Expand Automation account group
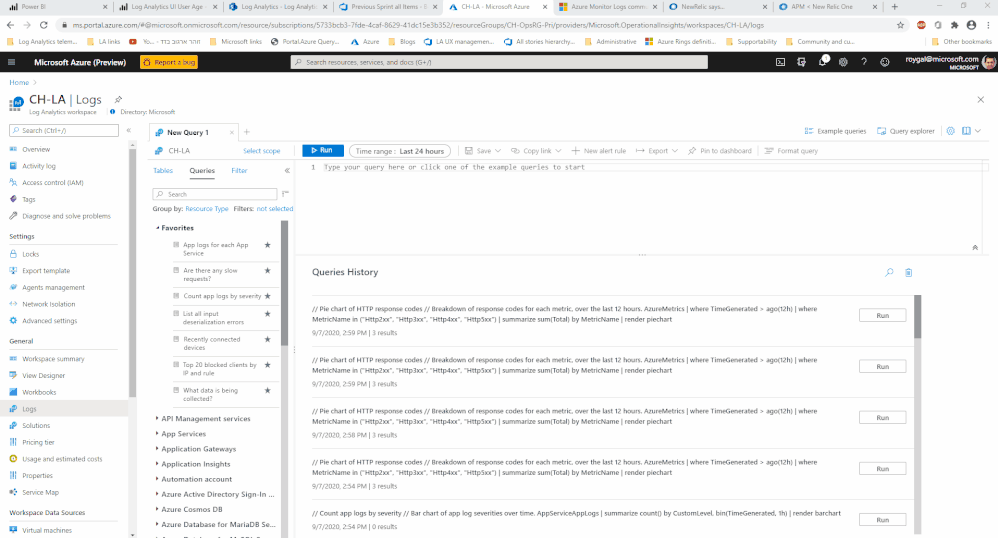 point(157,479)
